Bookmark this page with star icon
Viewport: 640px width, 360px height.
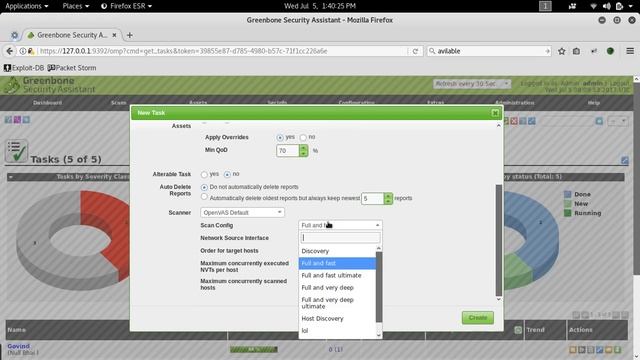click(x=562, y=51)
